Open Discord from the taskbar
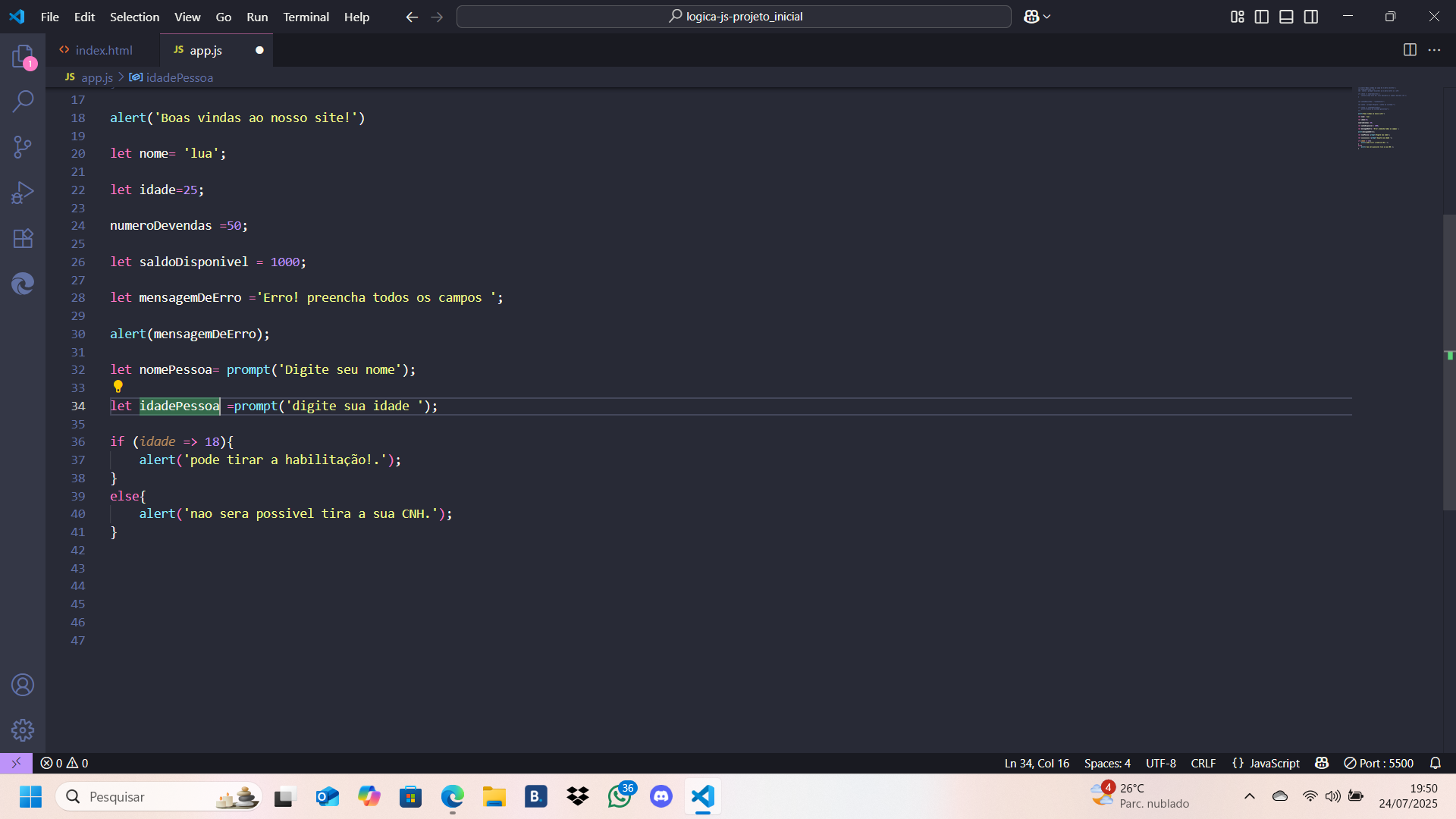This screenshot has height=819, width=1456. pyautogui.click(x=661, y=796)
